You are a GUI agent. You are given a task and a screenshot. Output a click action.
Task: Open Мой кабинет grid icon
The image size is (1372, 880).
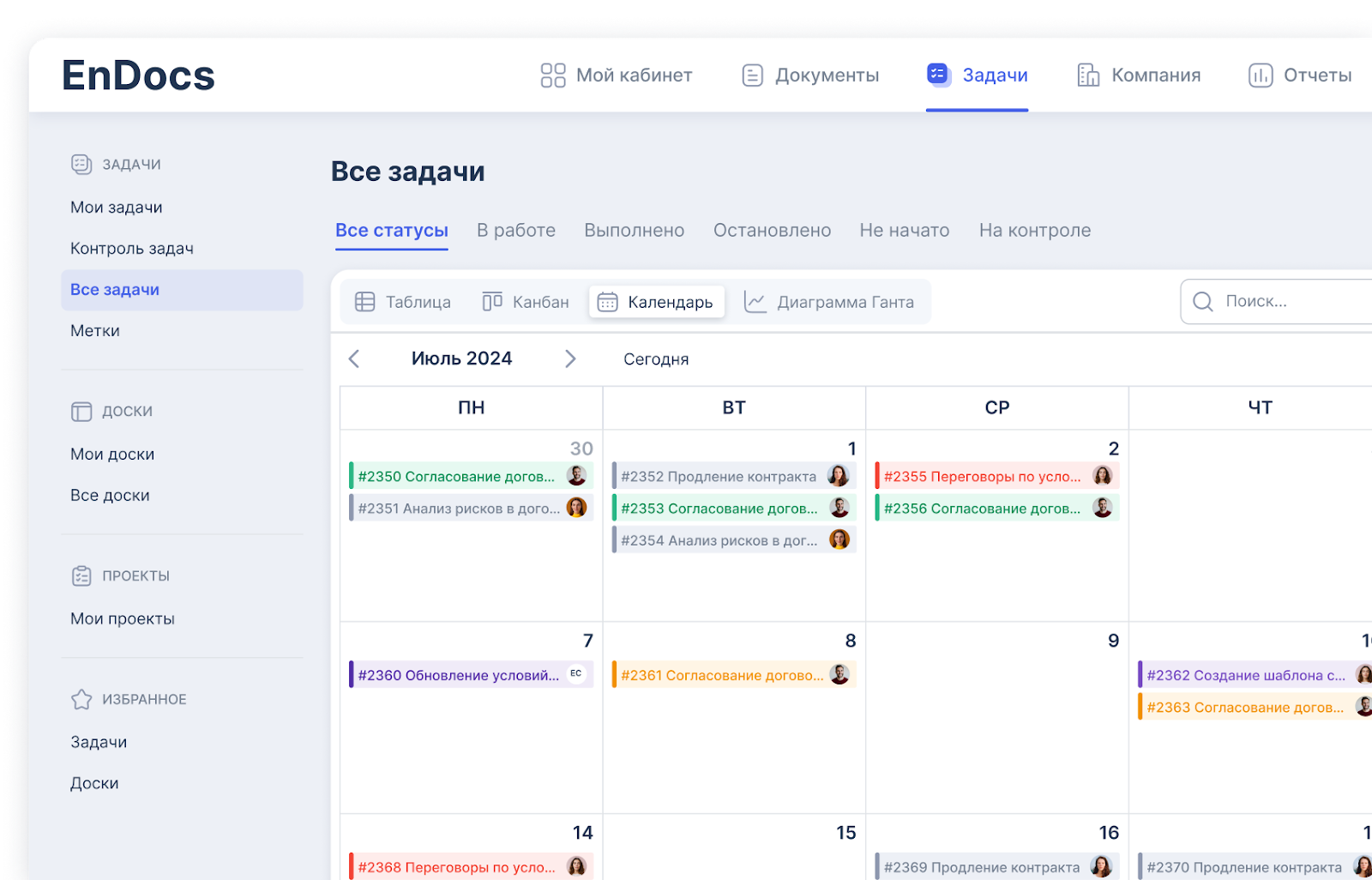[553, 75]
